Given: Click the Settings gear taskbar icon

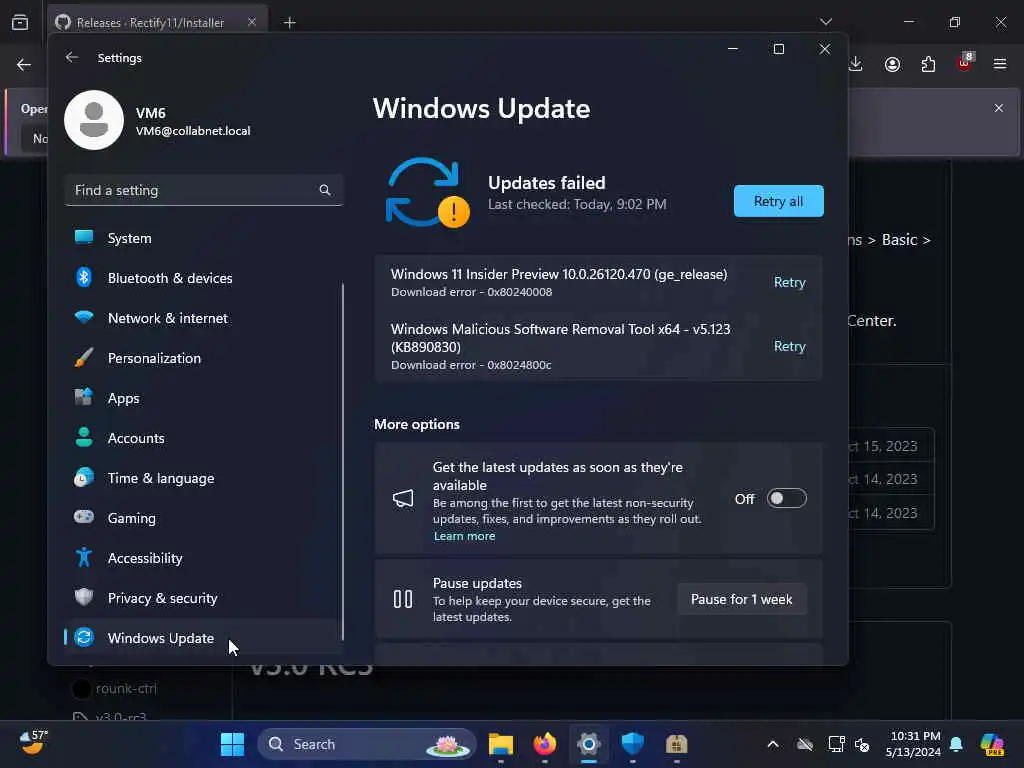Looking at the screenshot, I should [588, 744].
